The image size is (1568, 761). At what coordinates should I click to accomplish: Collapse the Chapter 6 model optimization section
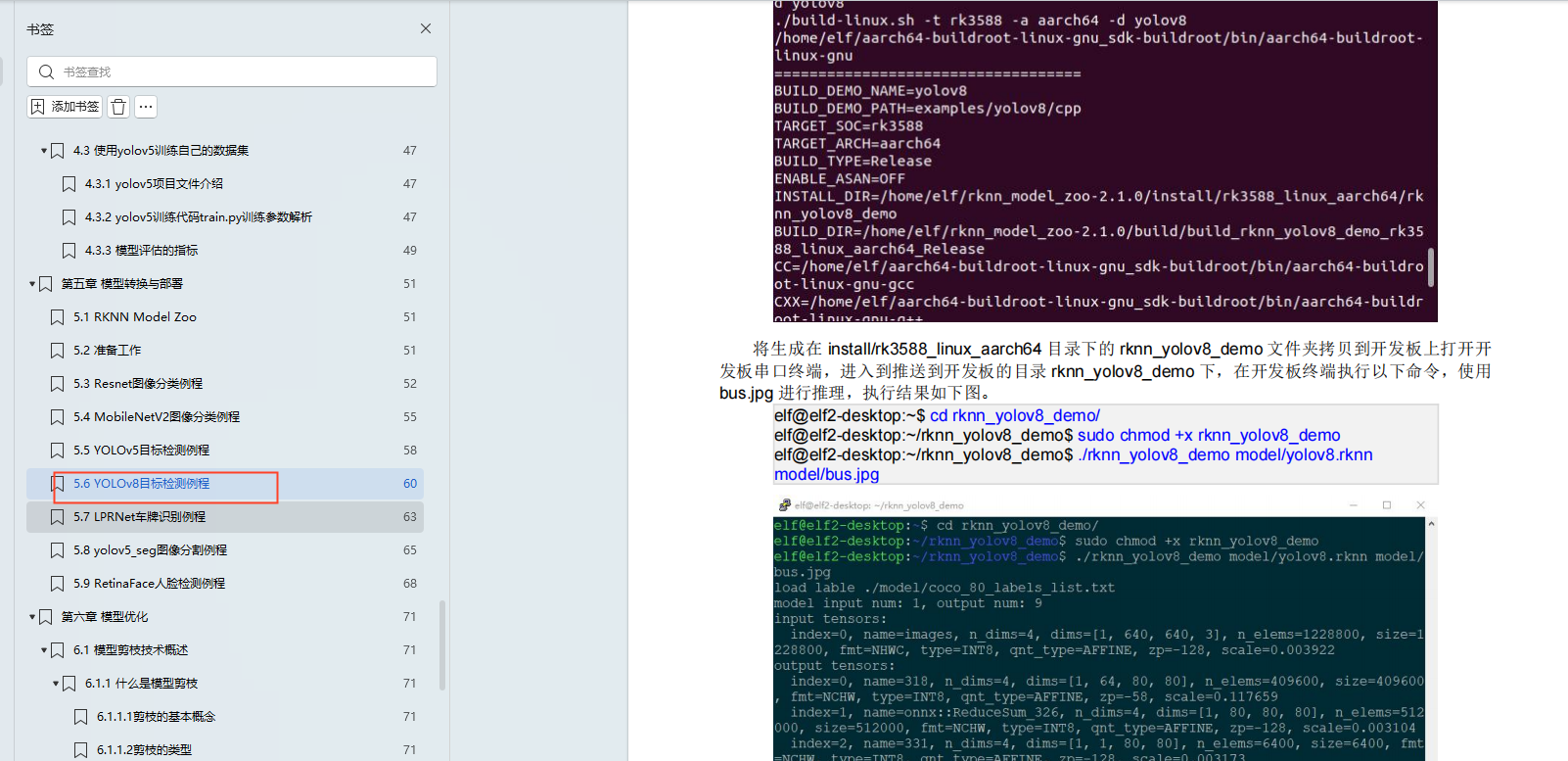(32, 617)
